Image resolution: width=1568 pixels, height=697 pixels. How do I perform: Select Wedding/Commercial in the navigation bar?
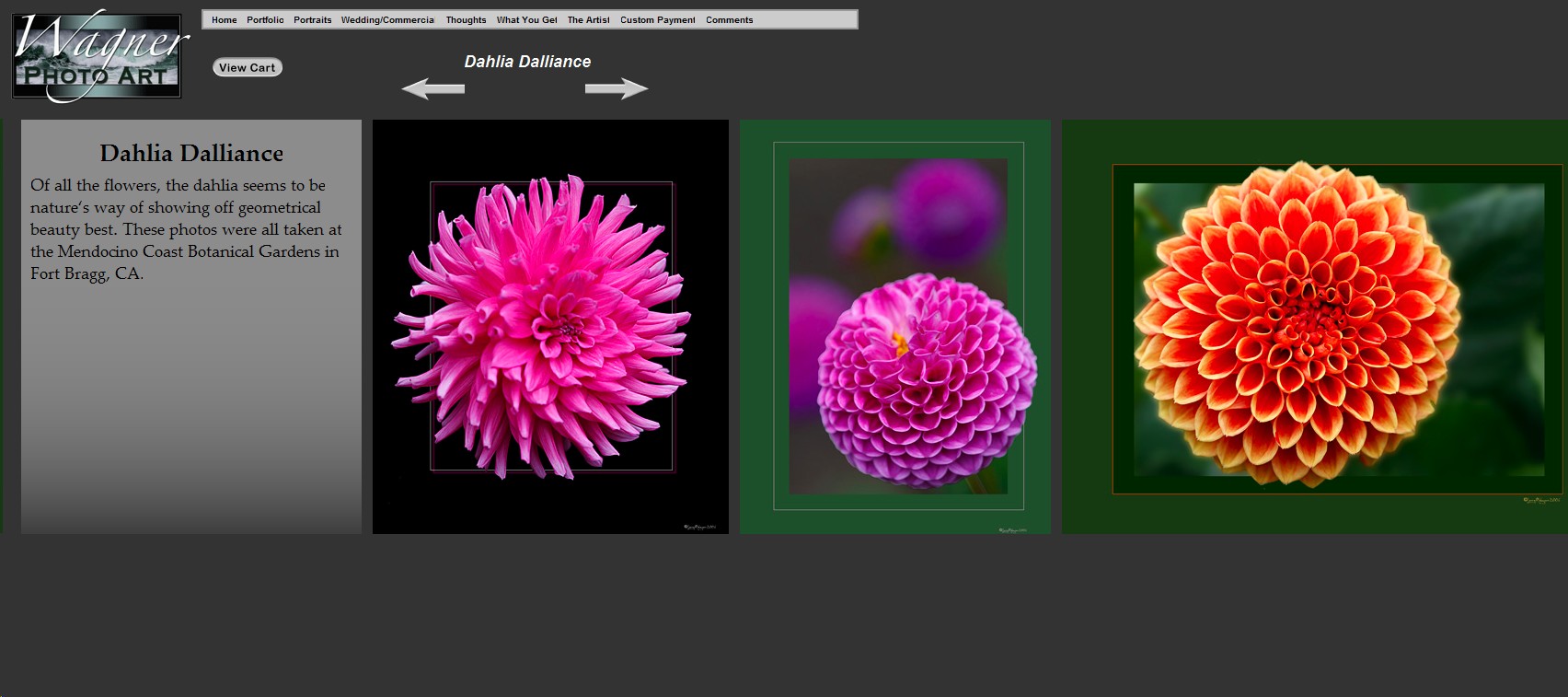(x=387, y=20)
